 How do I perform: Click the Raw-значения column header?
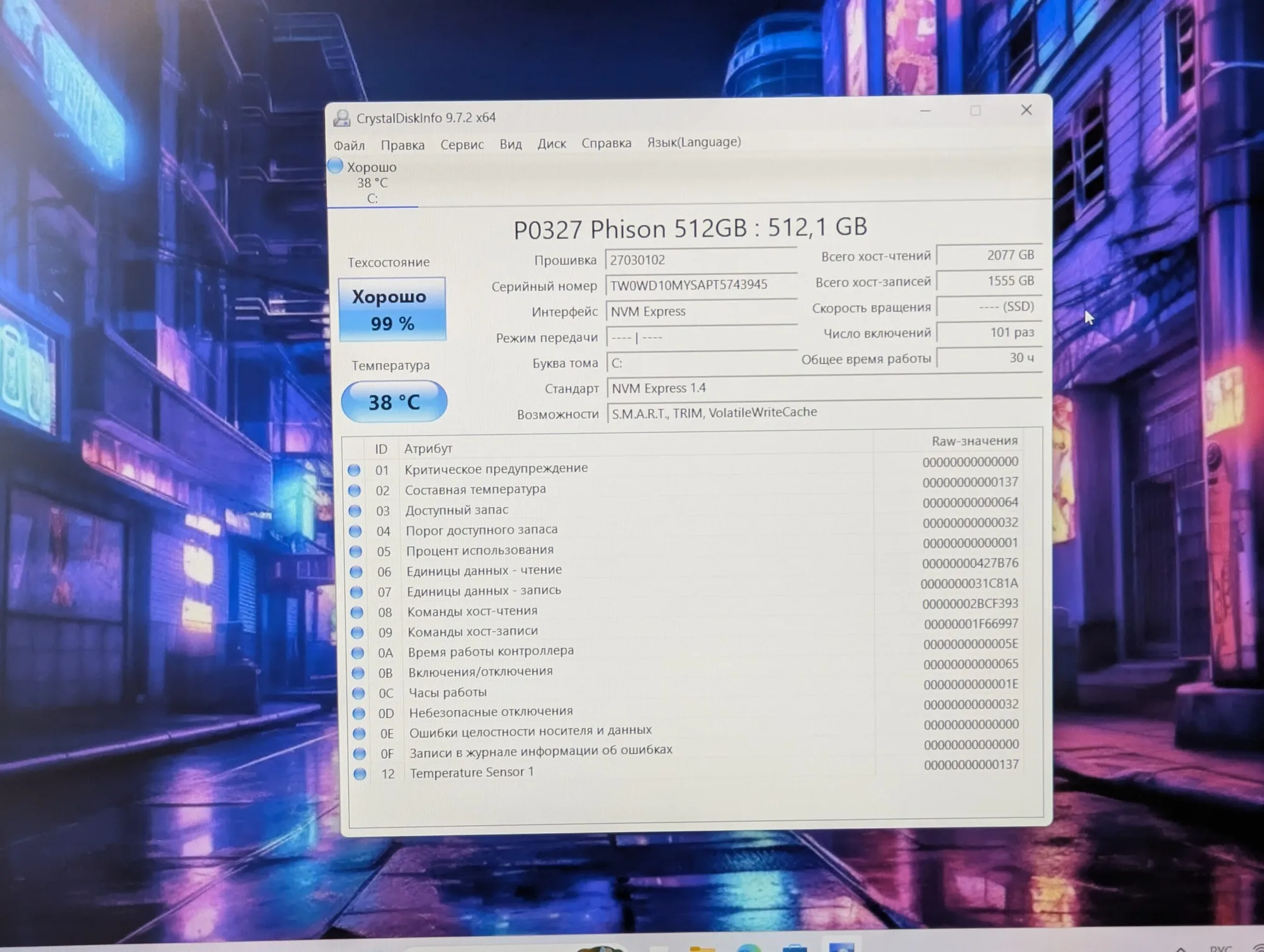tap(975, 441)
